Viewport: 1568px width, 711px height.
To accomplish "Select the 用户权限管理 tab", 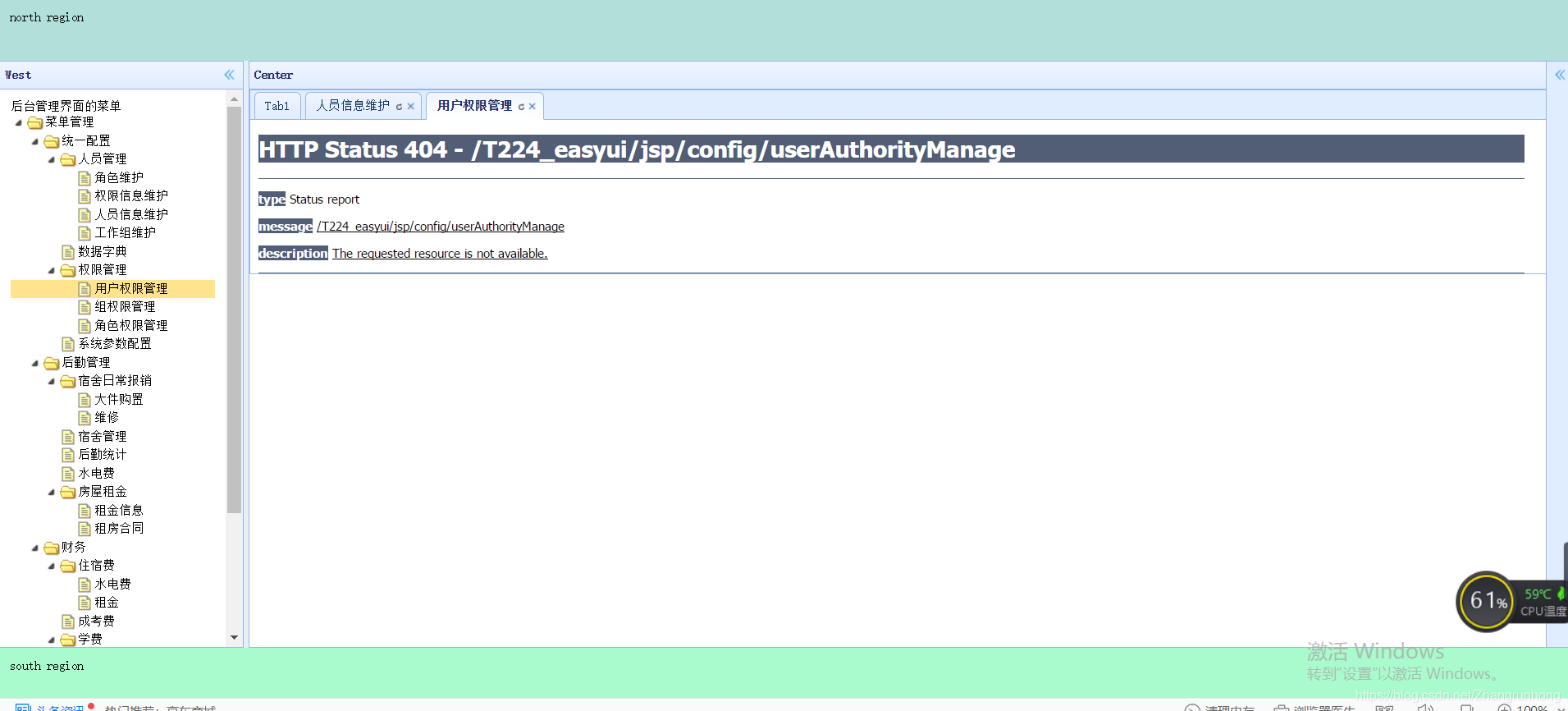I will click(474, 106).
